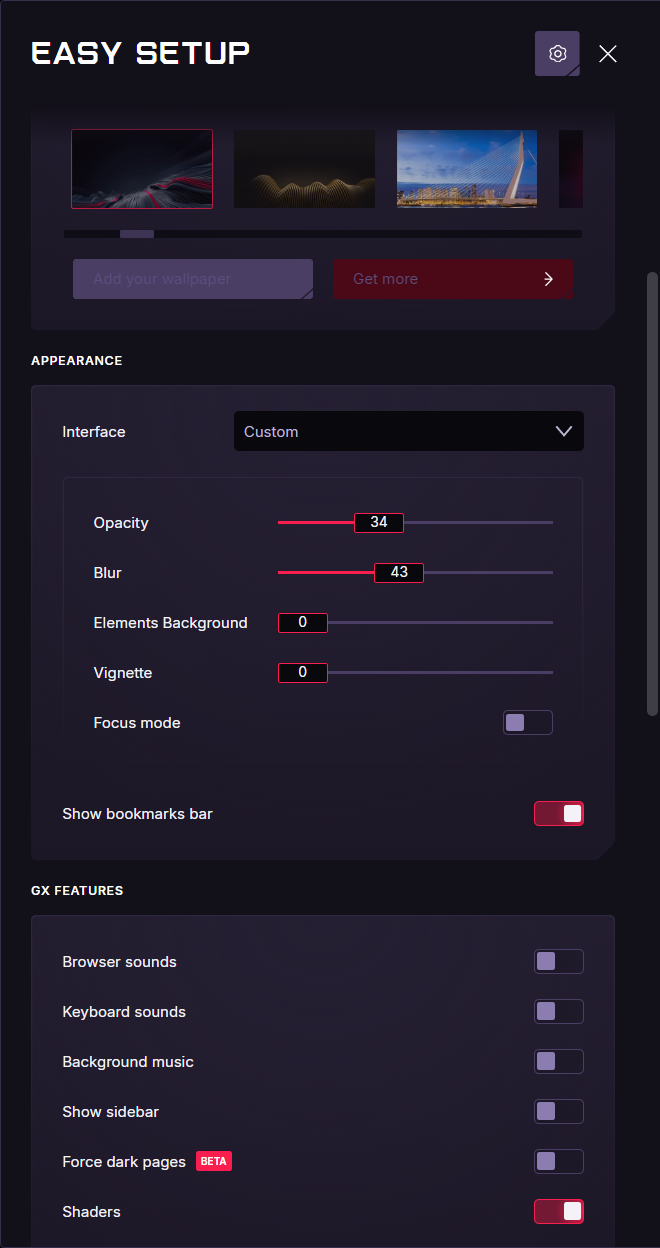
Task: Click the wallpaper horizontal scrollbar thumb
Action: [x=137, y=234]
